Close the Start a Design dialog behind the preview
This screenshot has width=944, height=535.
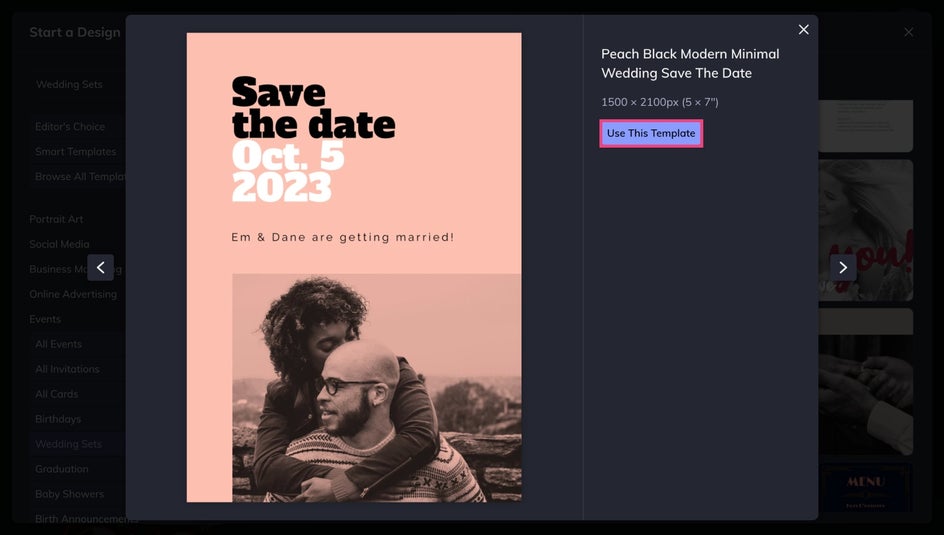point(908,32)
